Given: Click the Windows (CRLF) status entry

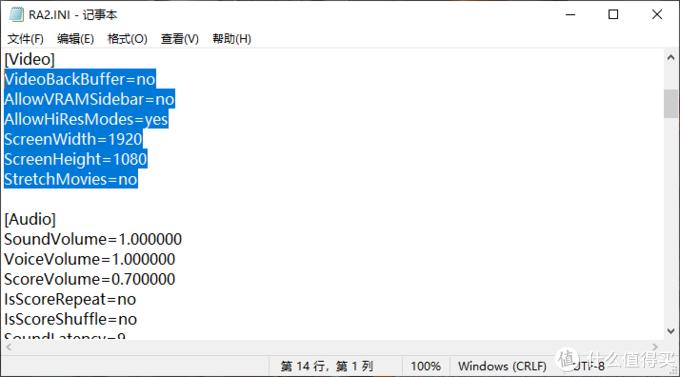Looking at the screenshot, I should tap(502, 366).
